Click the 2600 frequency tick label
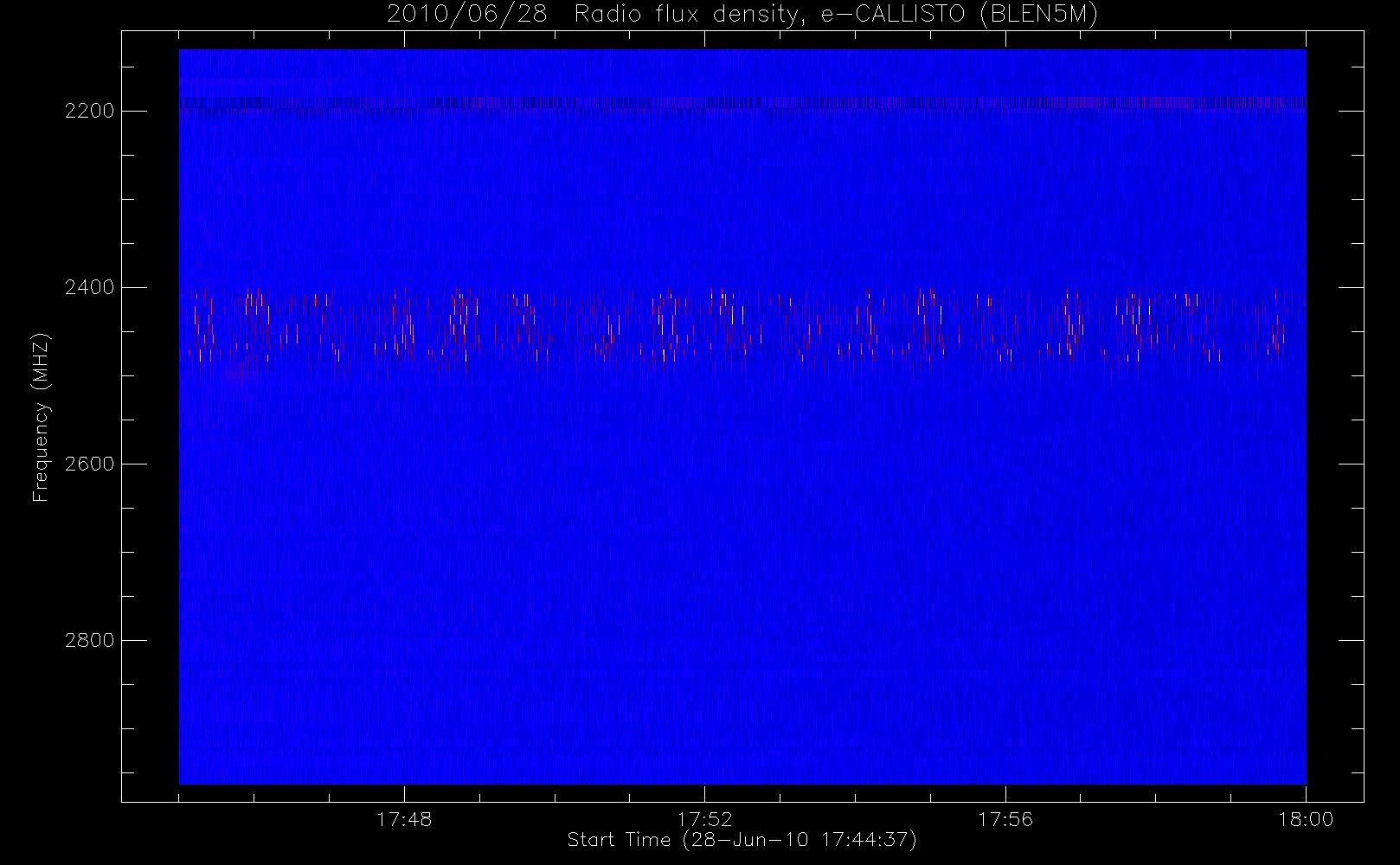 90,464
